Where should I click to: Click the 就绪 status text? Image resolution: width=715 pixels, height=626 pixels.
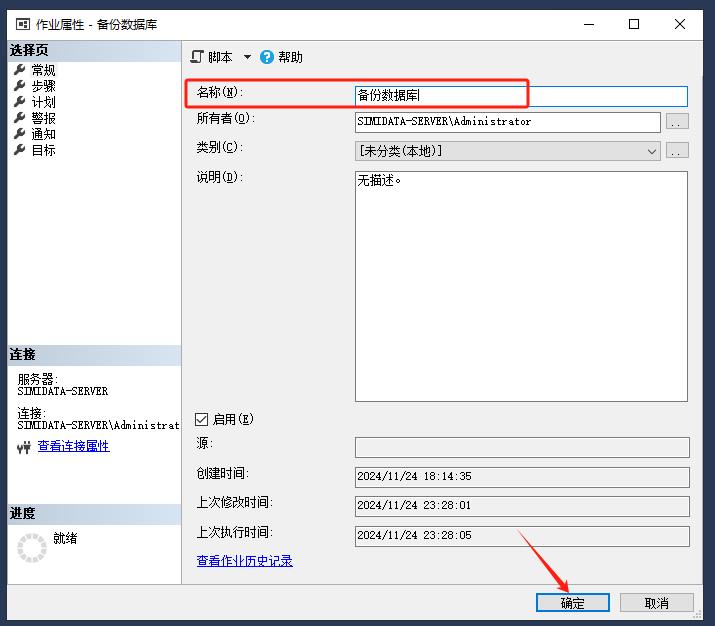point(65,538)
